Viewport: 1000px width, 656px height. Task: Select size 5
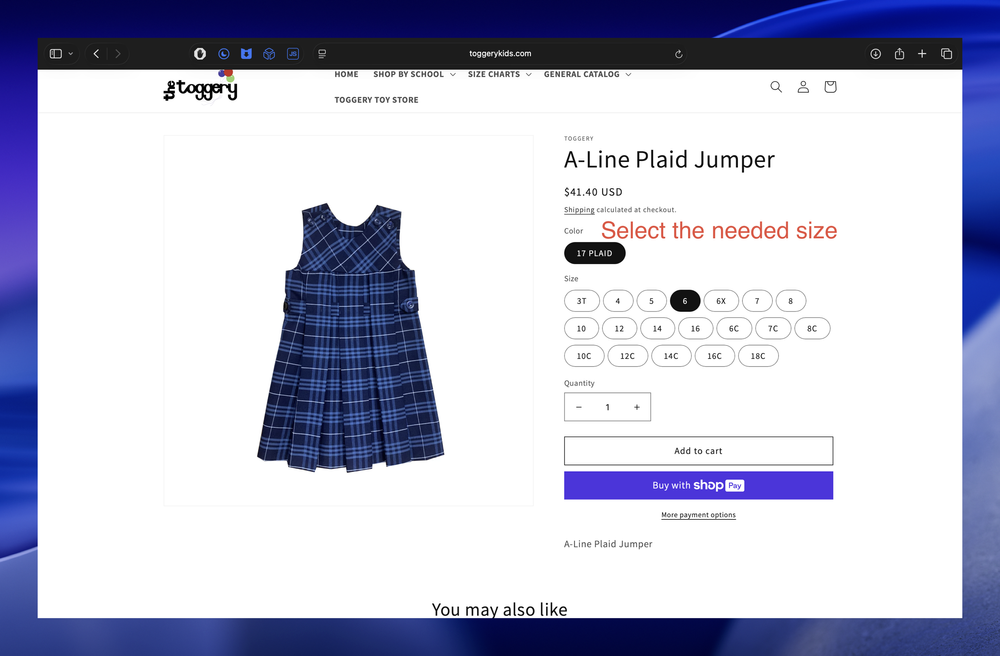point(651,301)
